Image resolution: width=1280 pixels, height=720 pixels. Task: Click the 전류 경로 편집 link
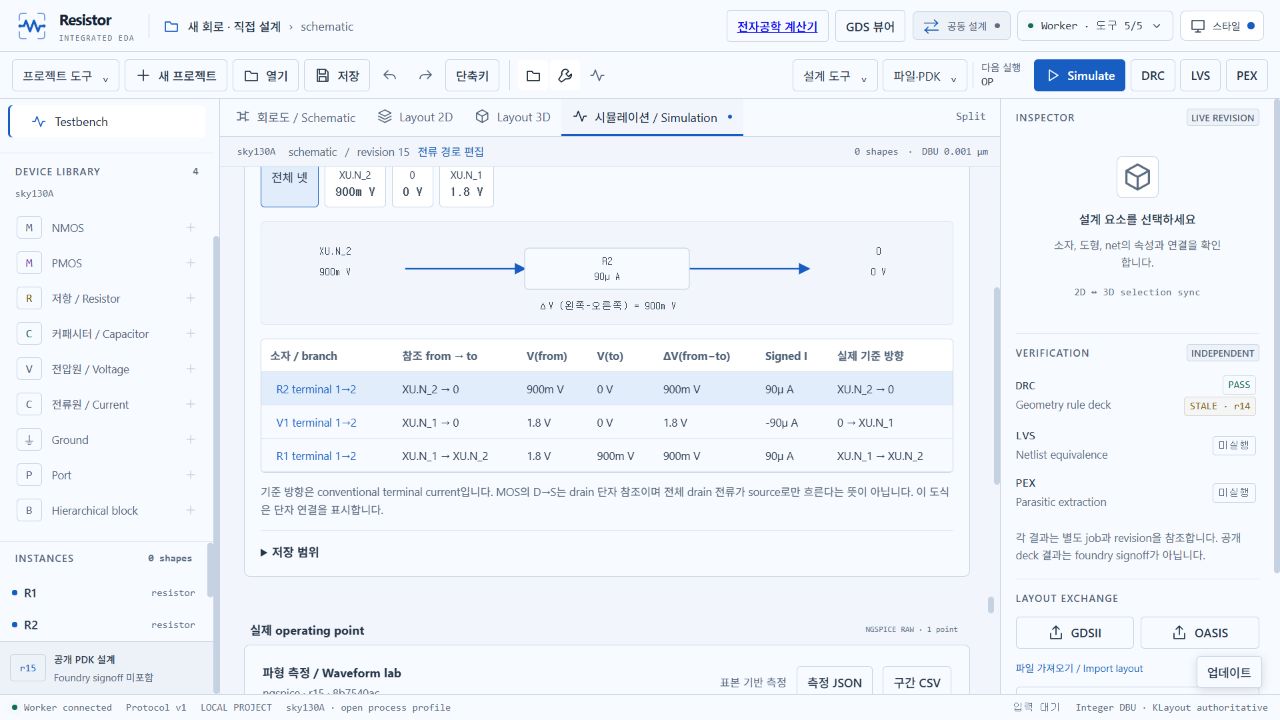(451, 152)
